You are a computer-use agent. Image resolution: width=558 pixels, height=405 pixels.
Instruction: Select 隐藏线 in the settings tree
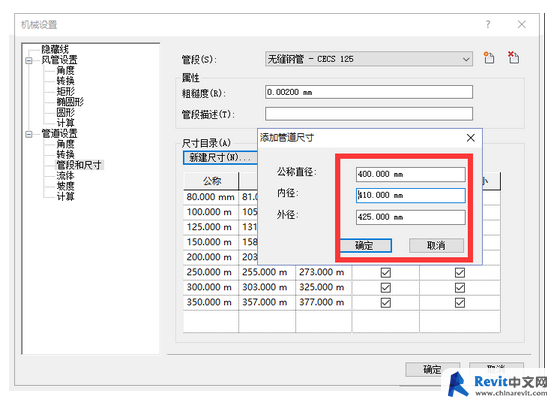(55, 49)
